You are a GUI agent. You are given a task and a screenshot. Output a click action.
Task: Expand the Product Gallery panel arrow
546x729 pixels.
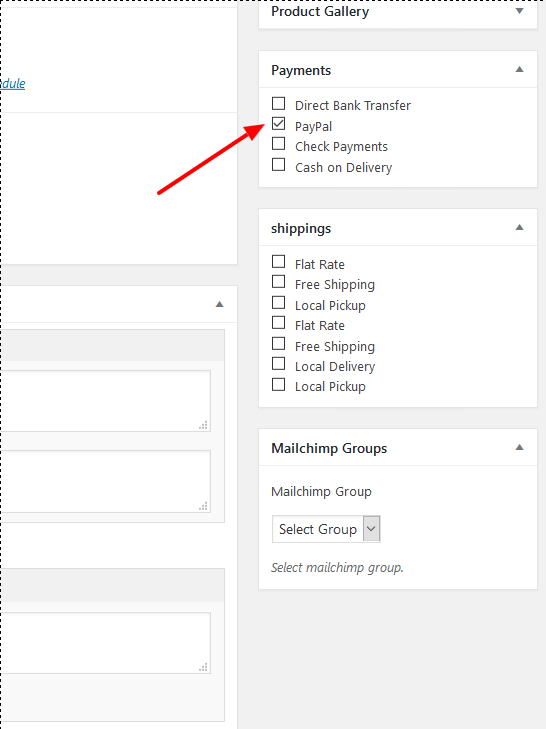pos(519,11)
